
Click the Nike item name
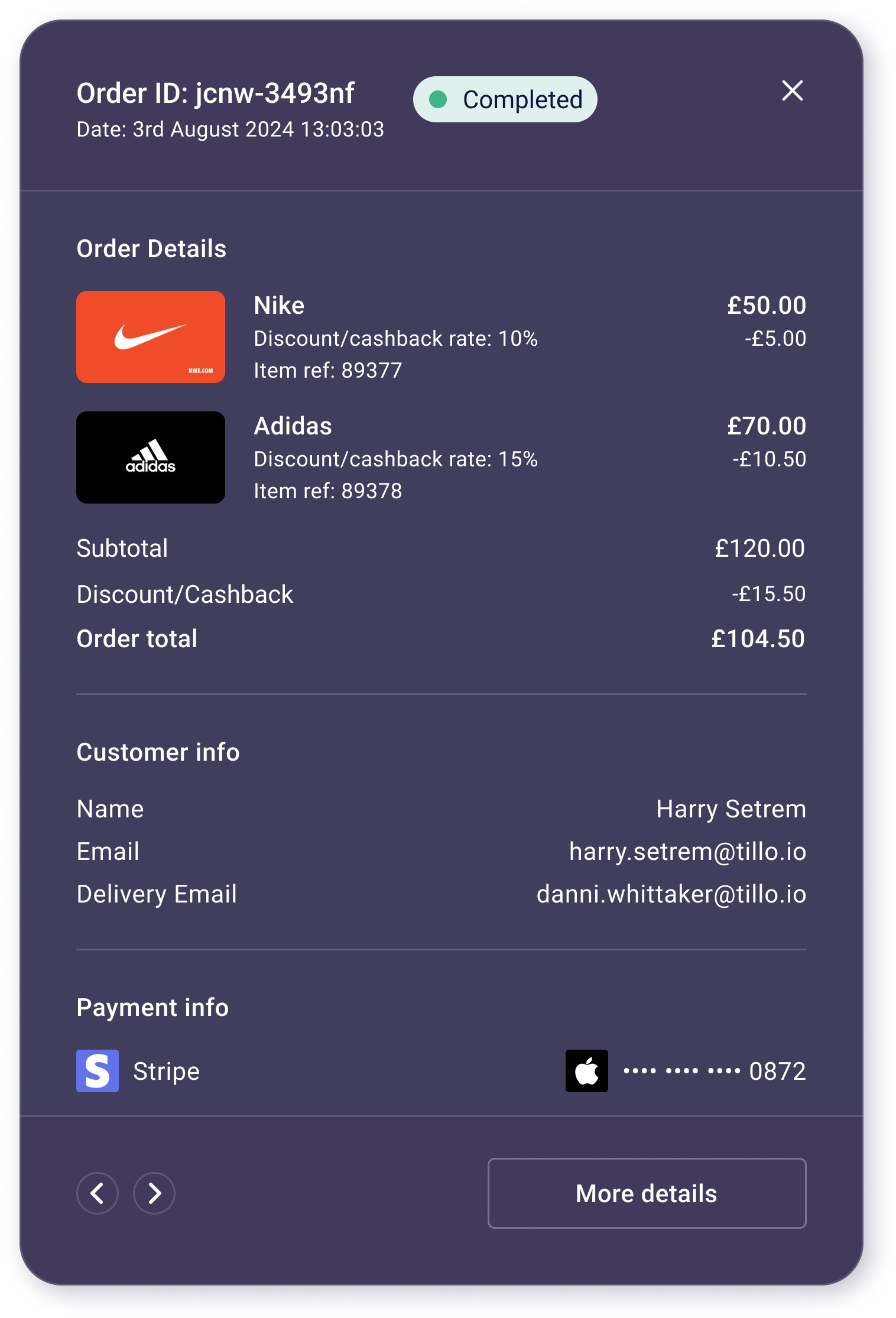point(279,306)
